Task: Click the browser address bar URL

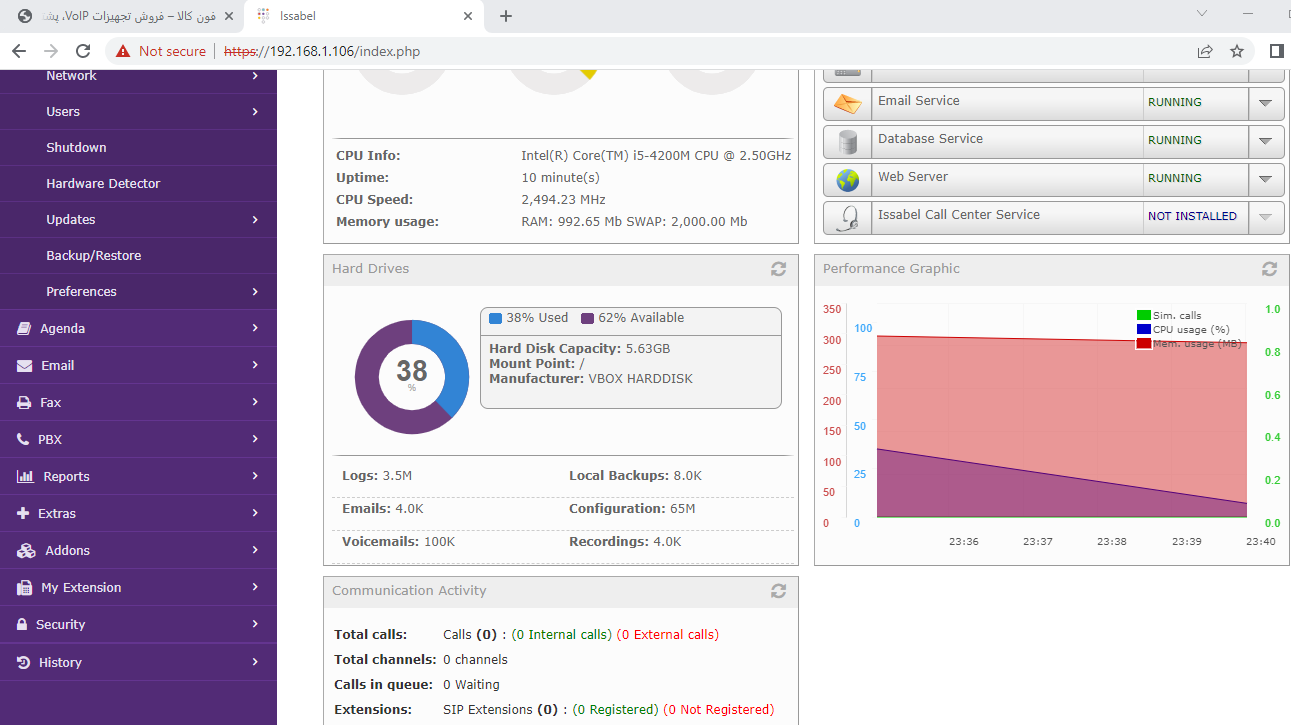Action: pos(322,51)
